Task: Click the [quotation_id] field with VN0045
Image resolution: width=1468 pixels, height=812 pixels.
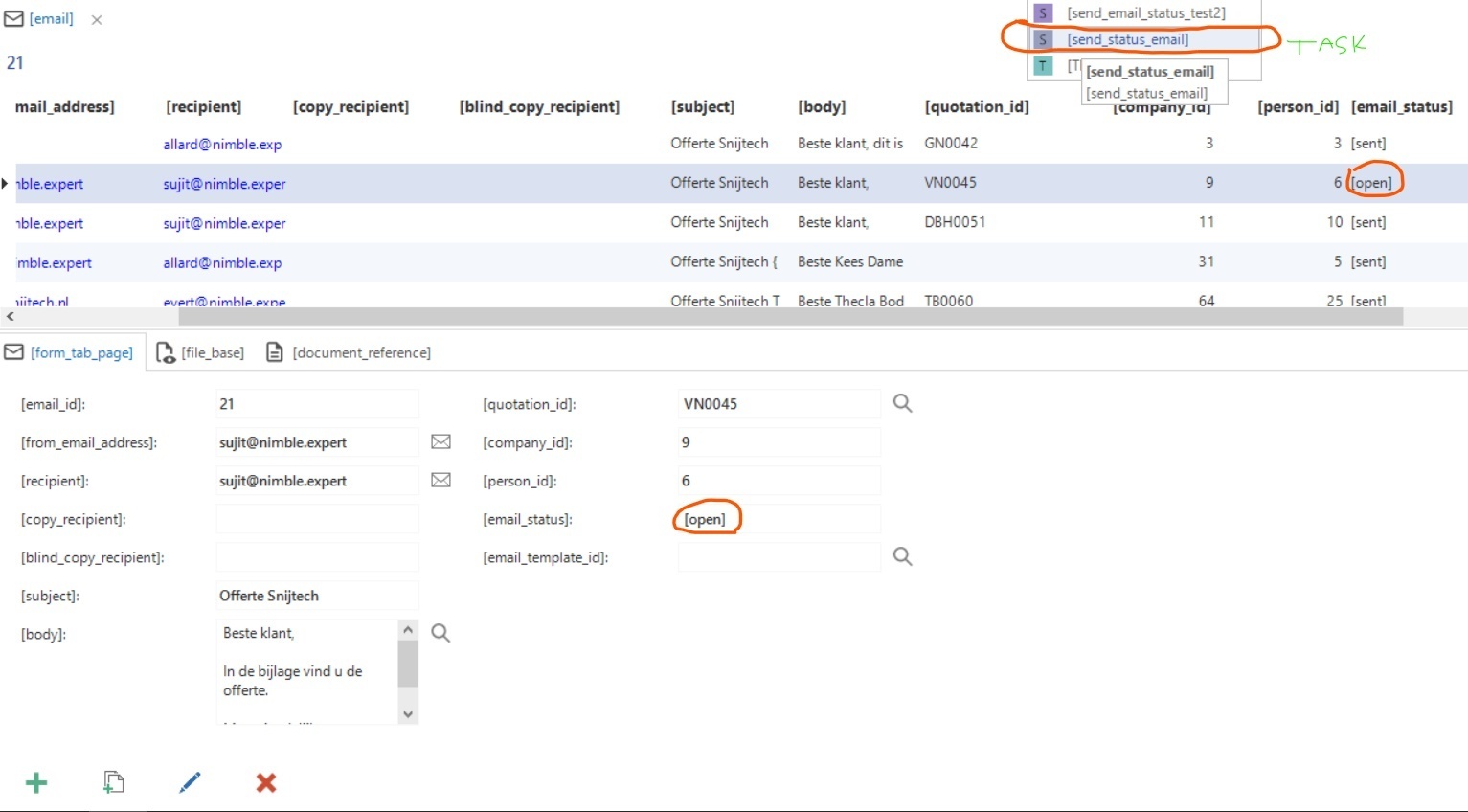Action: point(779,404)
